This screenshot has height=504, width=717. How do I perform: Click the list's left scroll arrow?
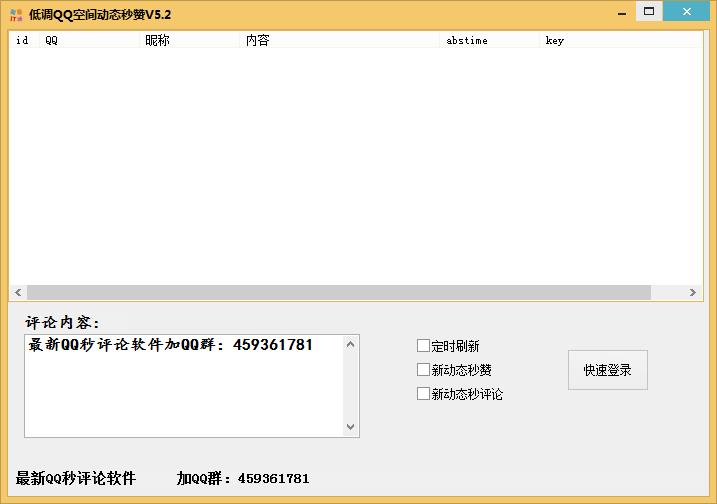pos(18,292)
